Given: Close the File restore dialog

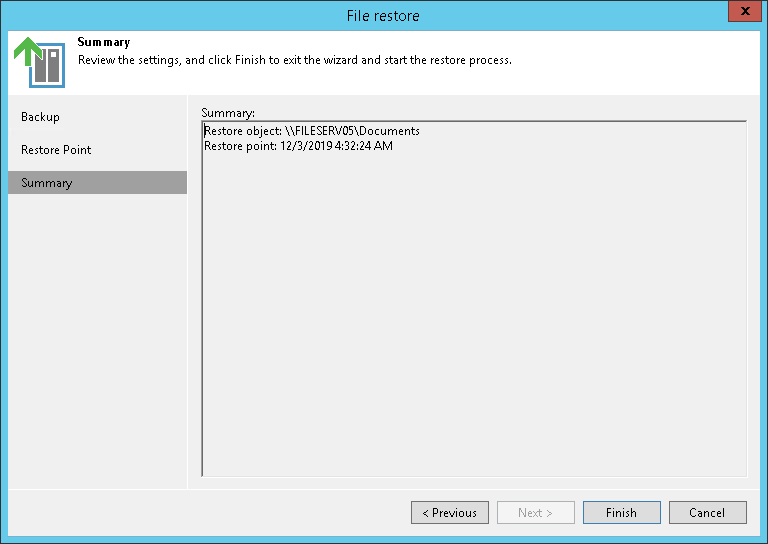Looking at the screenshot, I should 744,11.
